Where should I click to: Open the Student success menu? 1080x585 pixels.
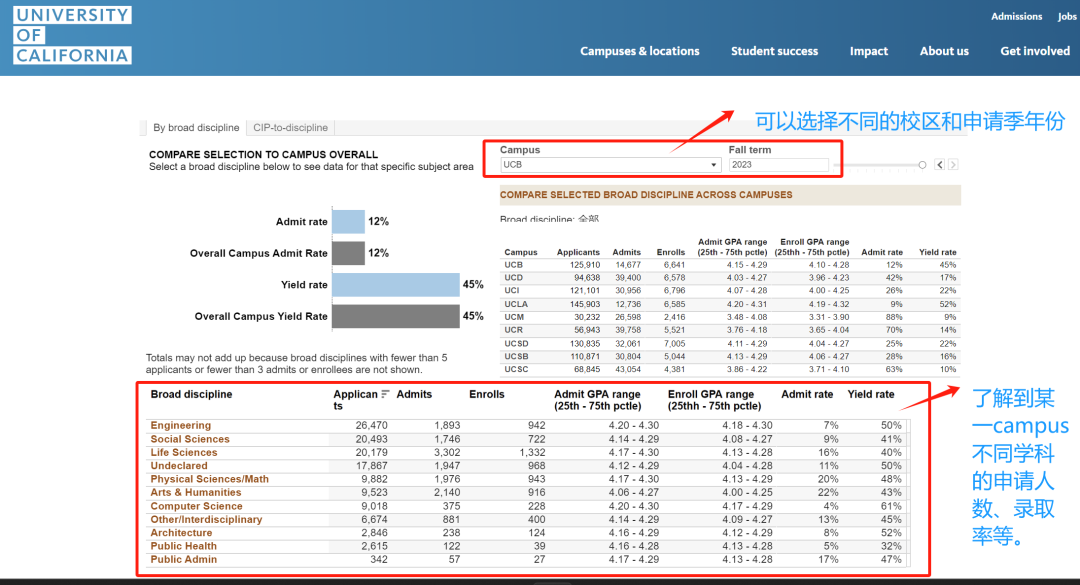point(774,51)
